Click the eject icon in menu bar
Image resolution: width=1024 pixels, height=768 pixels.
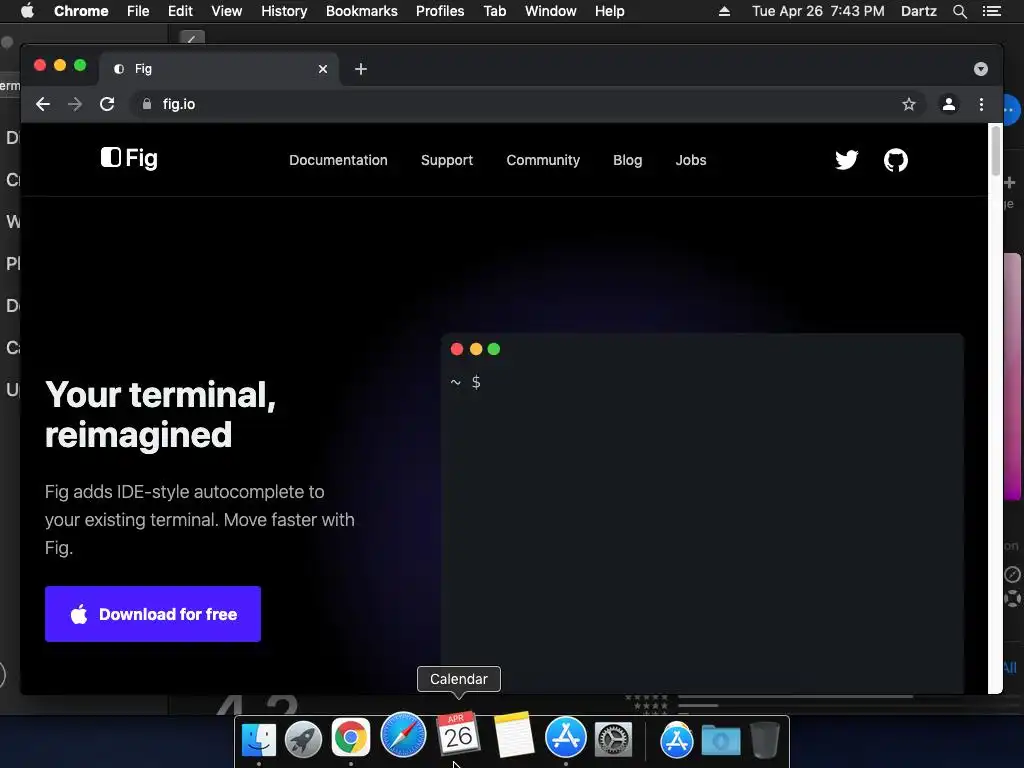[x=724, y=11]
